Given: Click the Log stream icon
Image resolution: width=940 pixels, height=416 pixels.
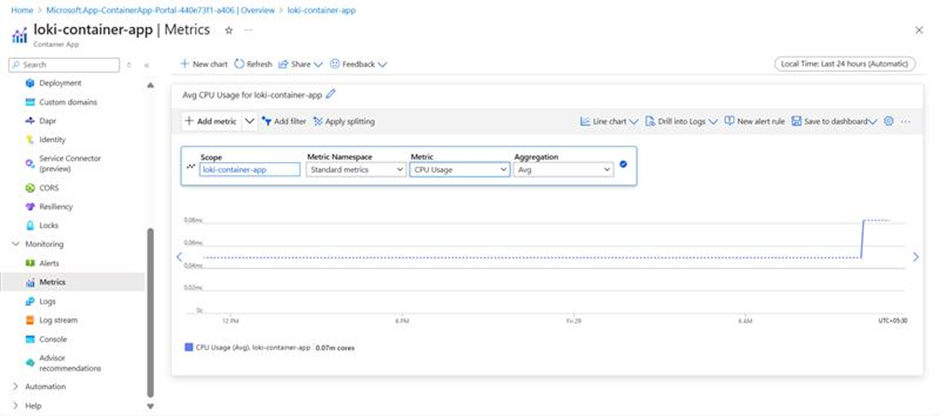Looking at the screenshot, I should (30, 320).
